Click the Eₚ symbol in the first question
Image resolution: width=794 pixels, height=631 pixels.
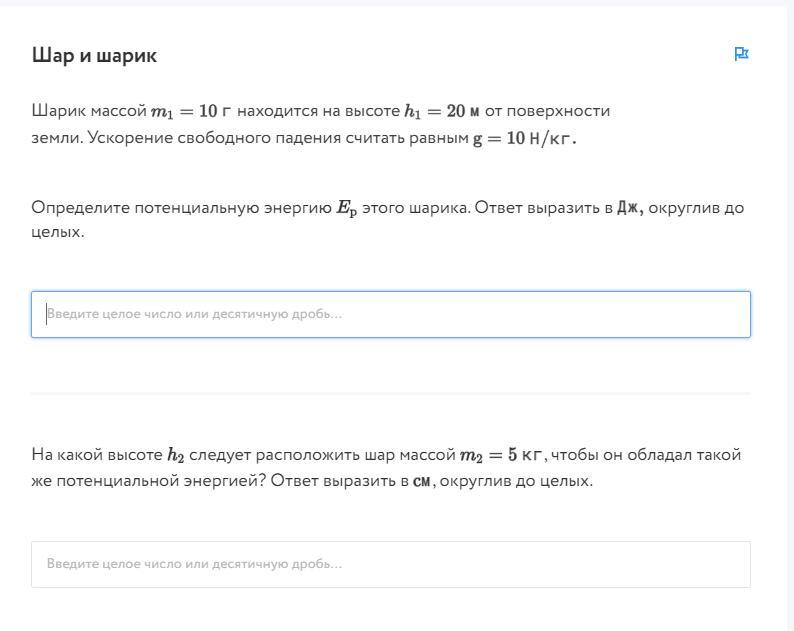click(x=347, y=208)
